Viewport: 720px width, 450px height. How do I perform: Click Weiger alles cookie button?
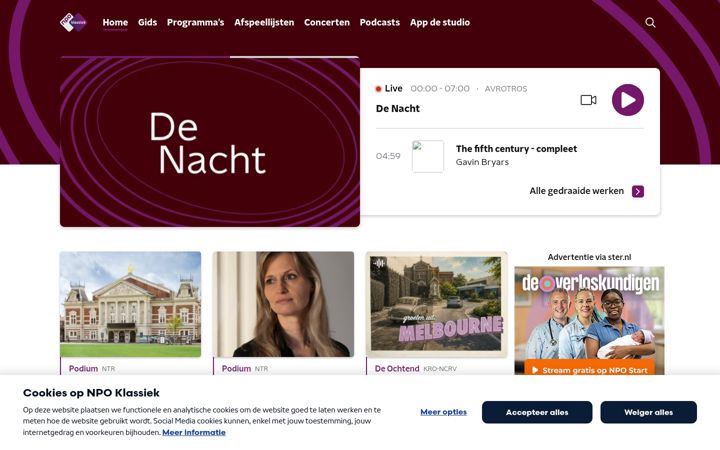[x=648, y=412]
